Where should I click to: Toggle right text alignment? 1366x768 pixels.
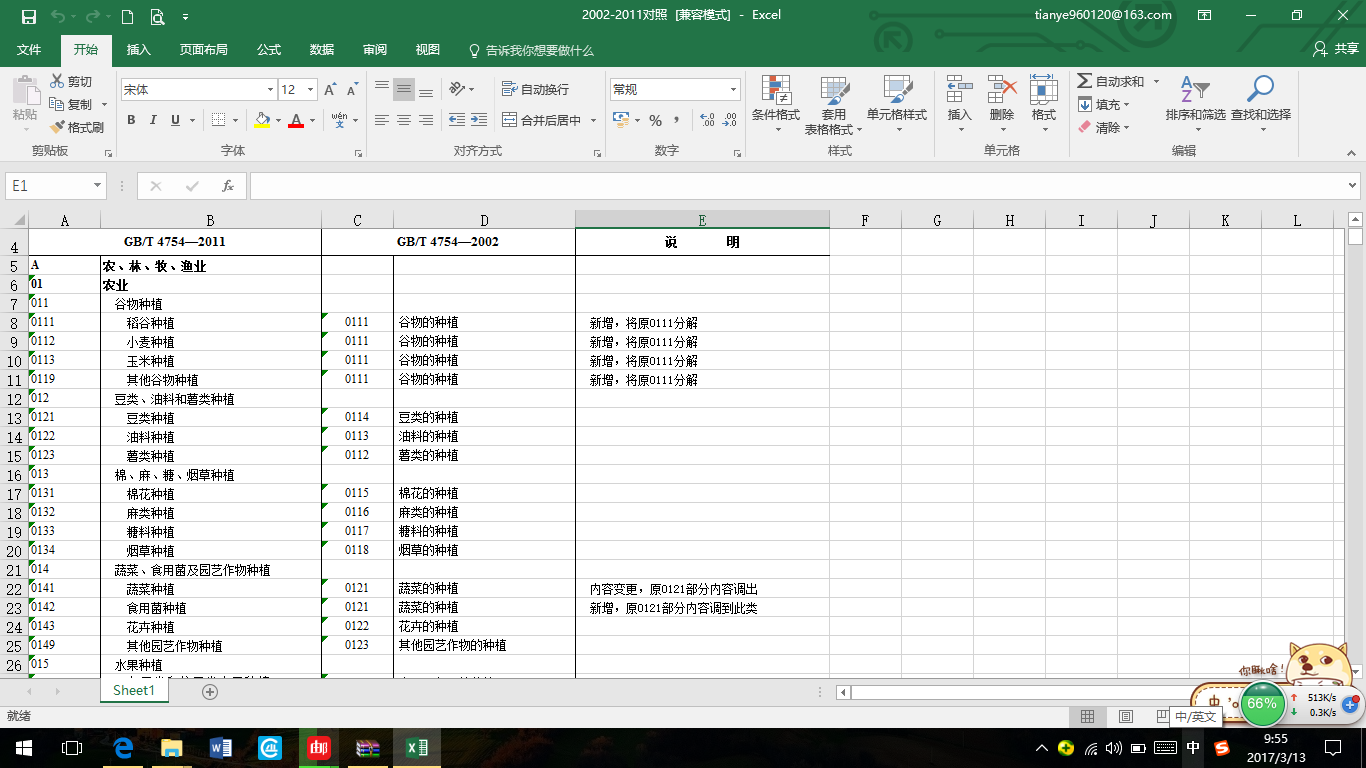point(426,120)
